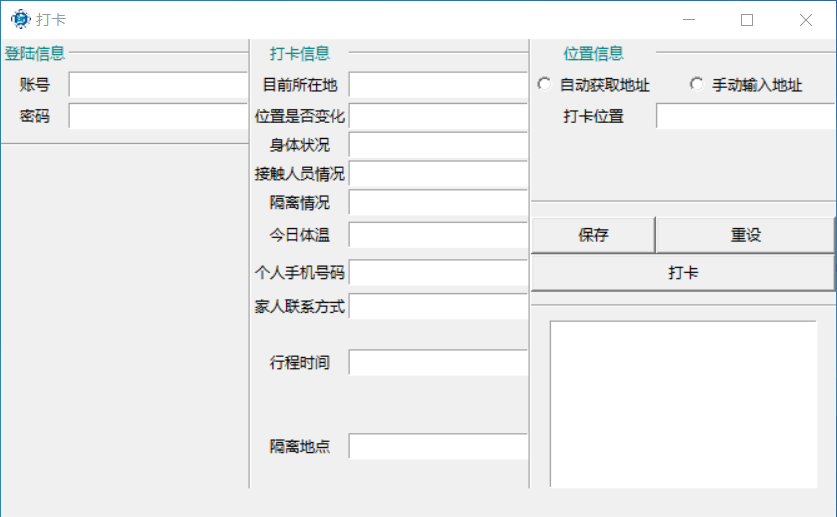The height and width of the screenshot is (517, 837).
Task: Click the 打卡位置 label
Action: click(x=593, y=116)
